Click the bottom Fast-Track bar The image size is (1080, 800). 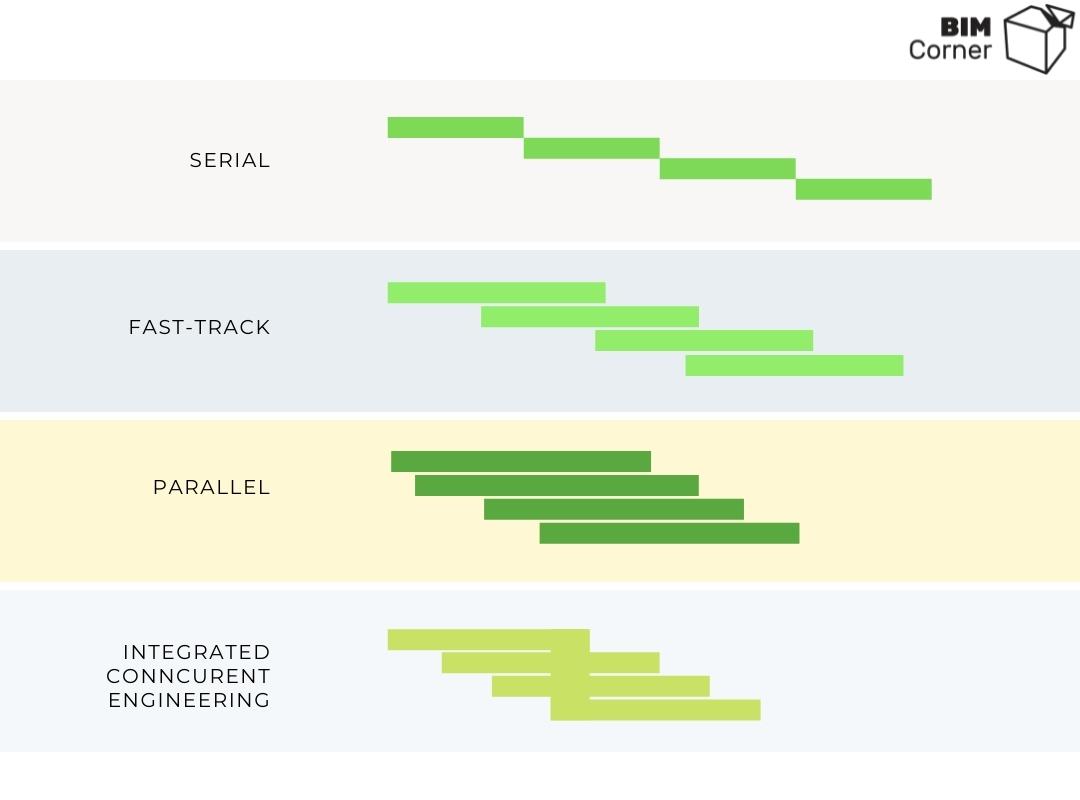[794, 365]
